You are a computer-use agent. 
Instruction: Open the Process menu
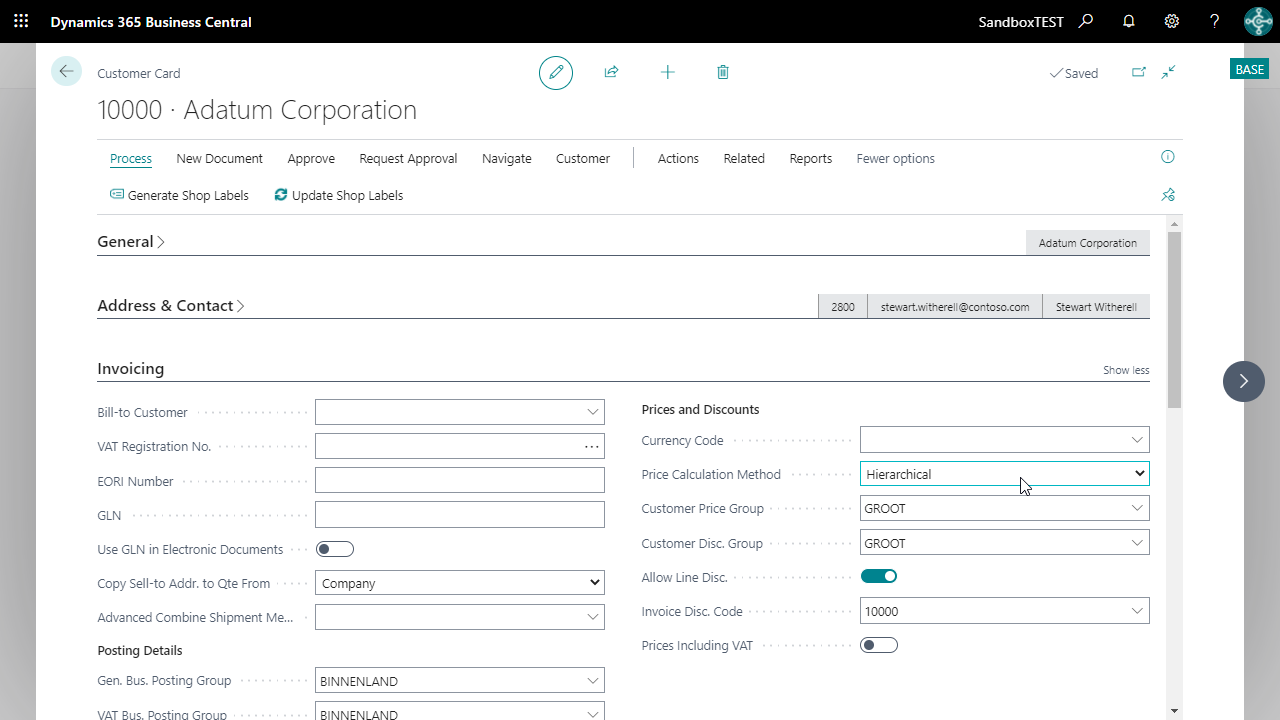click(131, 158)
